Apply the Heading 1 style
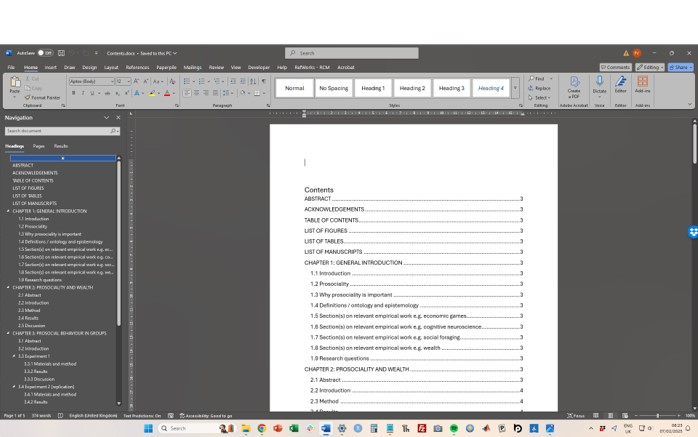This screenshot has width=698, height=437. pos(373,88)
